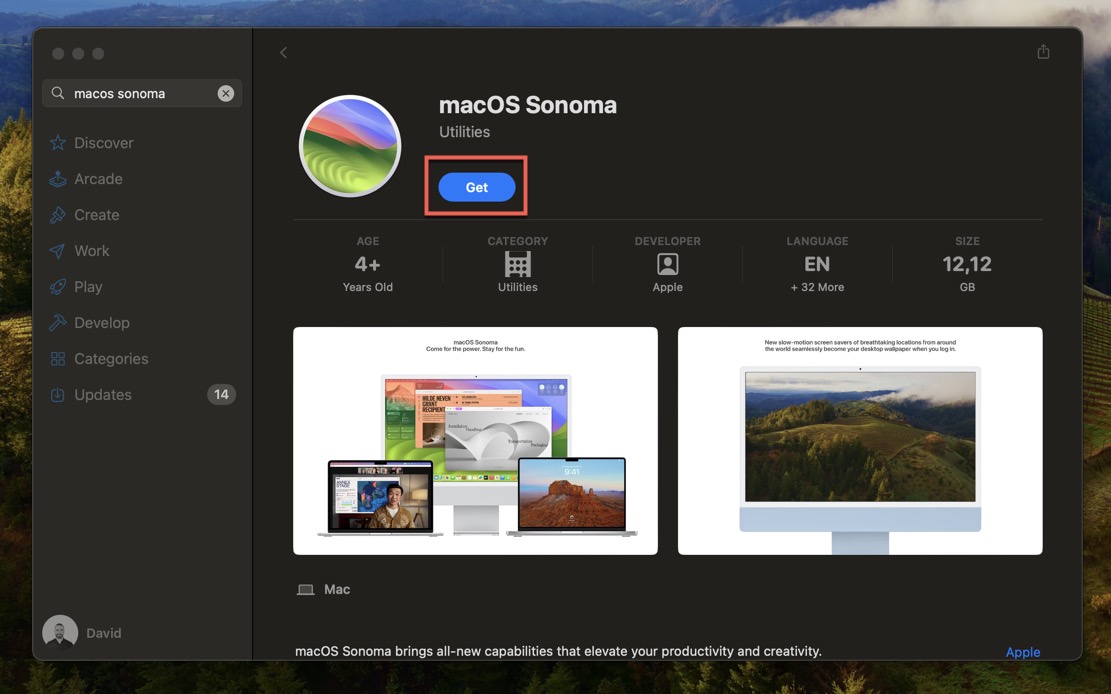
Task: Click the Utilities calculator category icon
Action: pyautogui.click(x=517, y=264)
